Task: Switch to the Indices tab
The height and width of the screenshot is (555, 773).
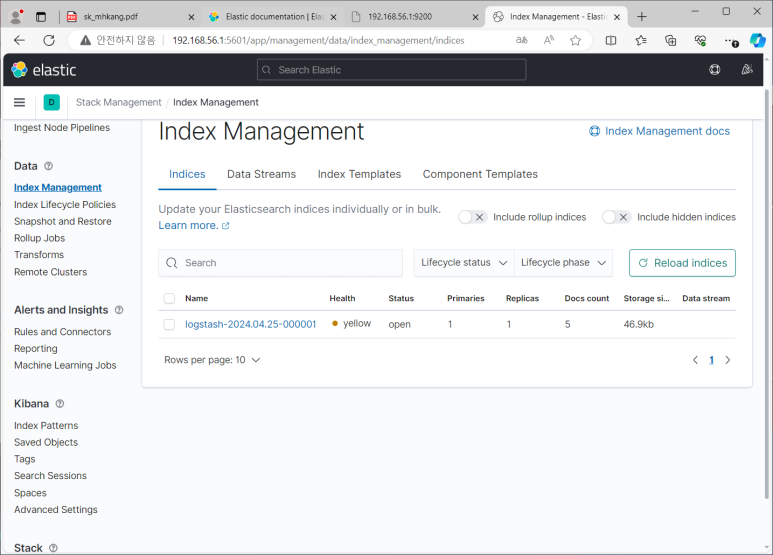Action: pyautogui.click(x=187, y=174)
